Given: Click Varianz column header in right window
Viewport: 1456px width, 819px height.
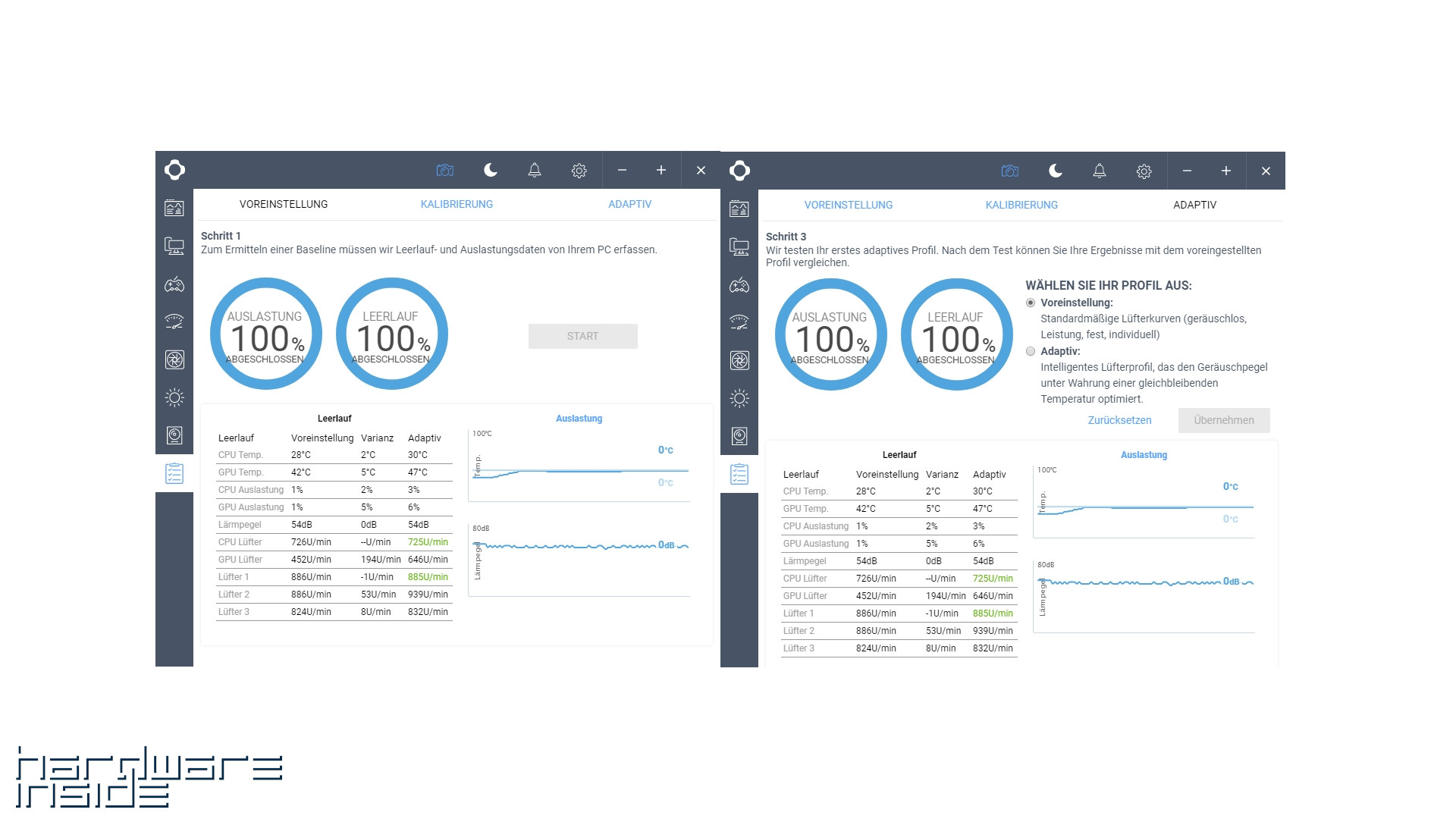Looking at the screenshot, I should [x=942, y=475].
